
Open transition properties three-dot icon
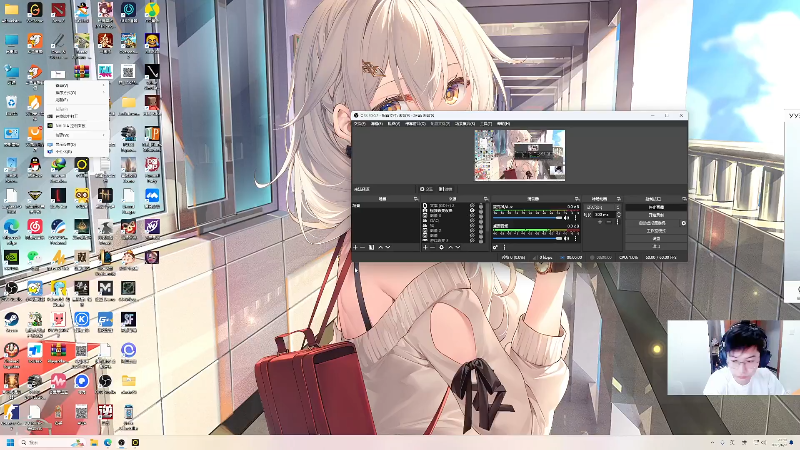pyautogui.click(x=617, y=222)
